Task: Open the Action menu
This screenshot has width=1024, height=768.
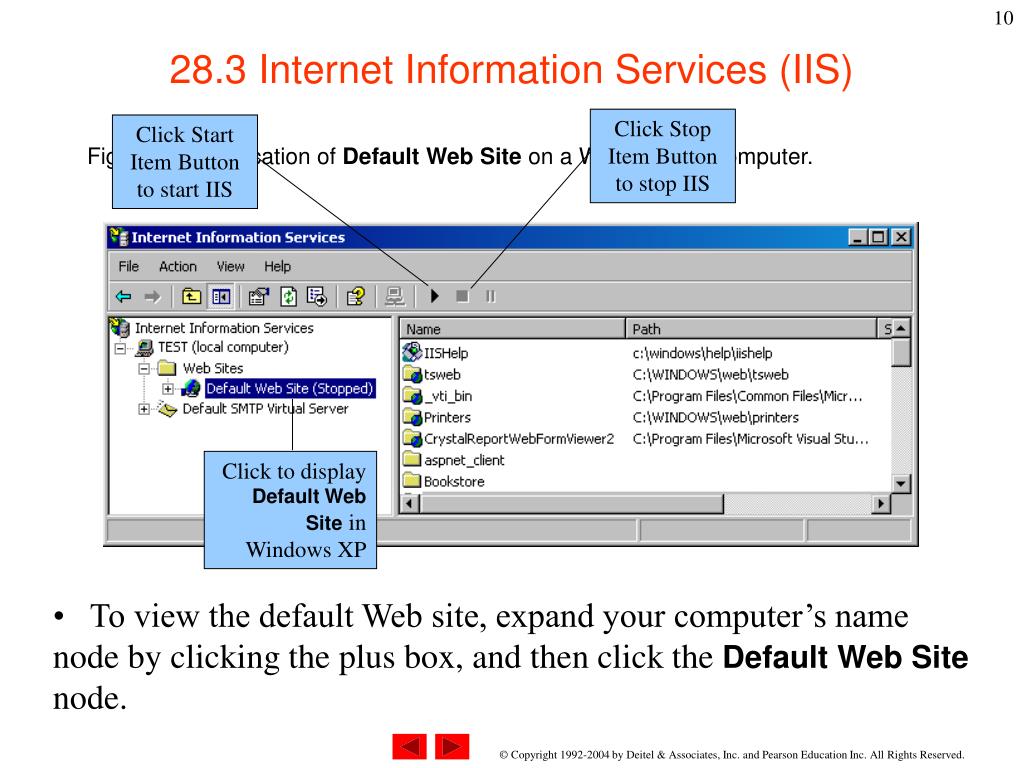Action: tap(178, 266)
